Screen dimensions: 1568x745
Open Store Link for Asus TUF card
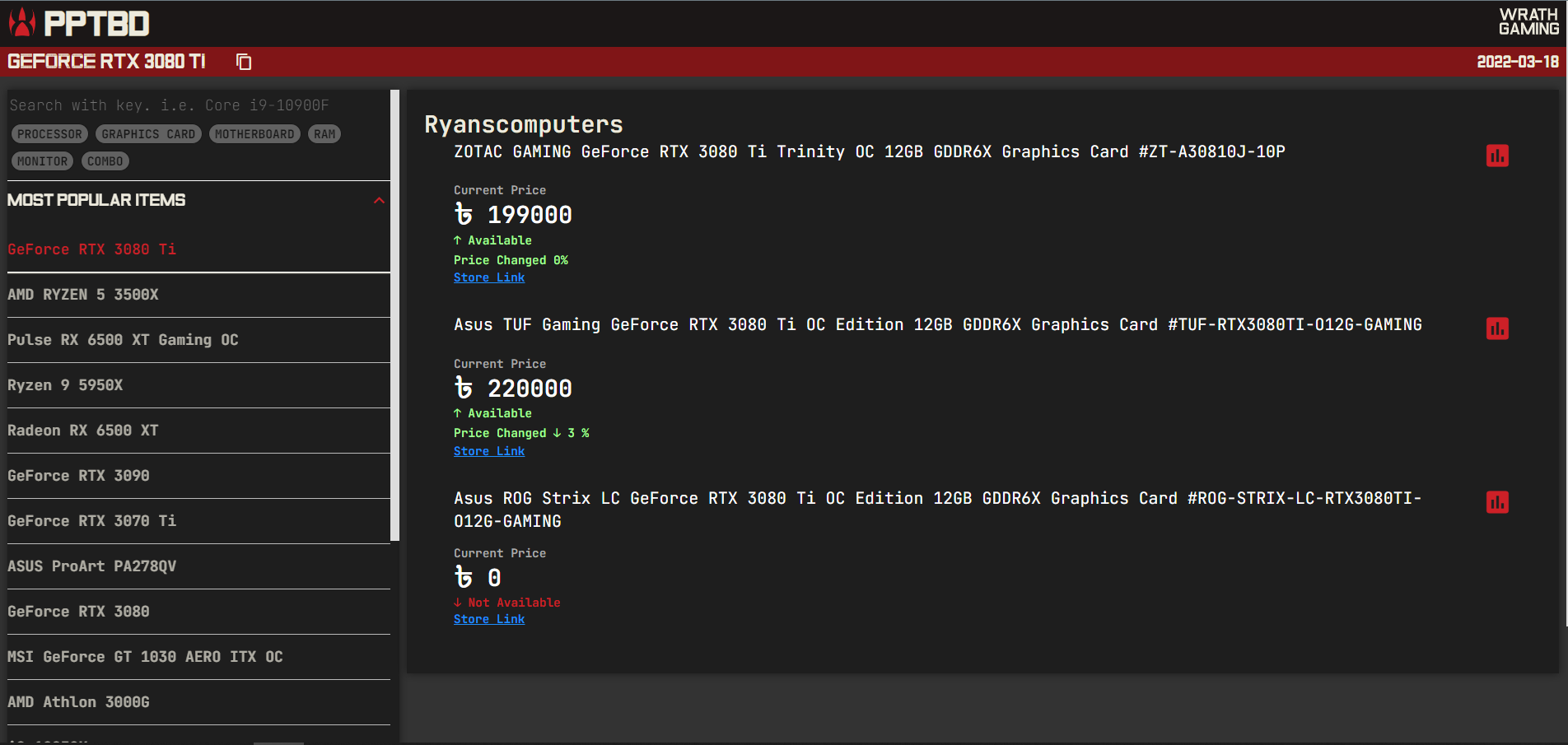(x=489, y=451)
